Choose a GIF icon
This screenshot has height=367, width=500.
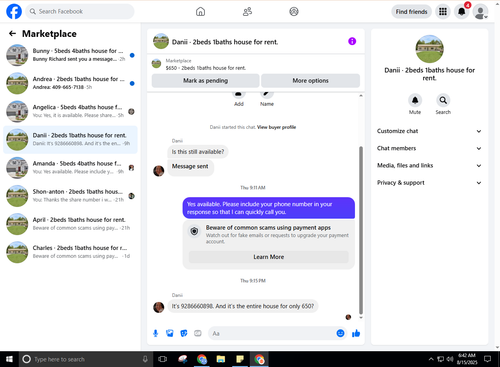pos(198,333)
